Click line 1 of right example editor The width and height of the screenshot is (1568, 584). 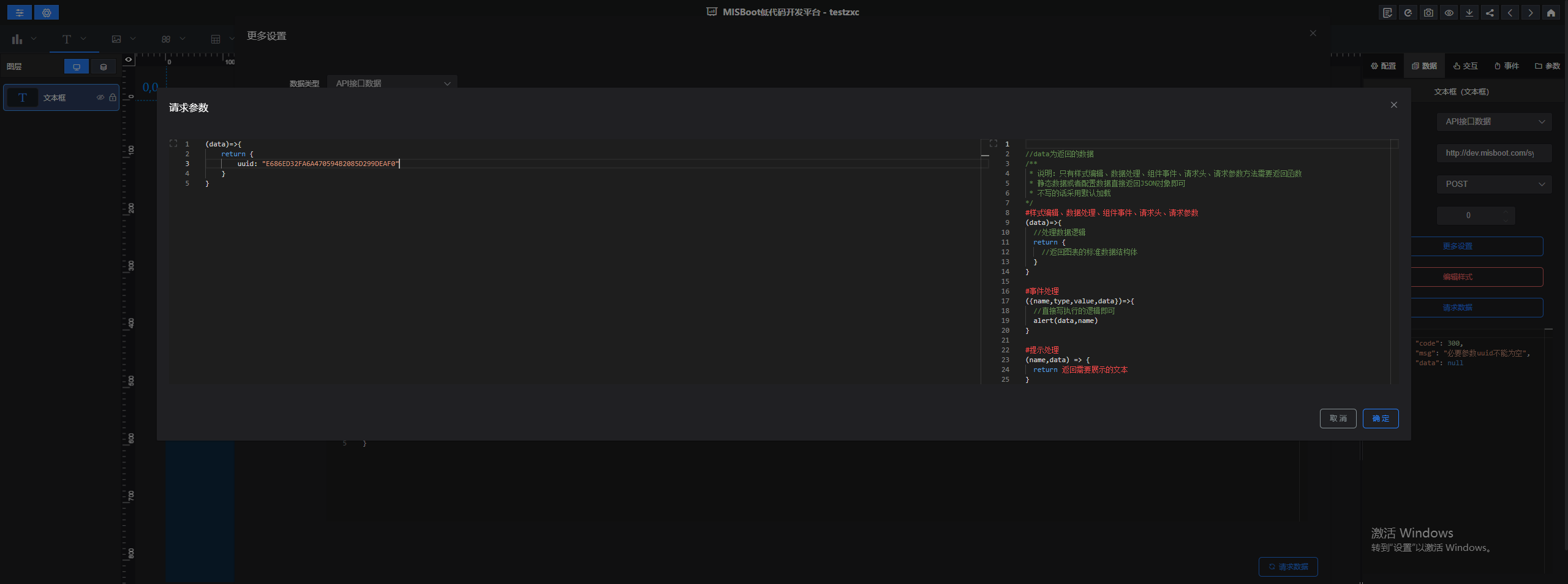click(1207, 144)
